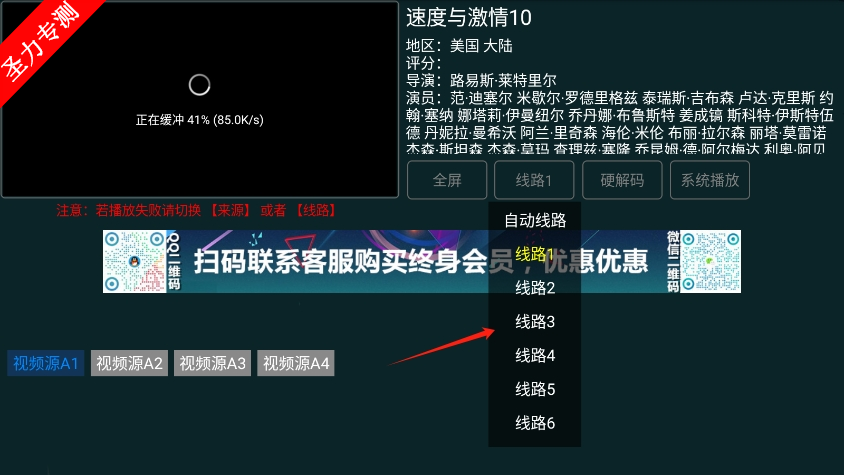Click the red 注意 playback failure notice
The image size is (844, 475).
tap(196, 210)
